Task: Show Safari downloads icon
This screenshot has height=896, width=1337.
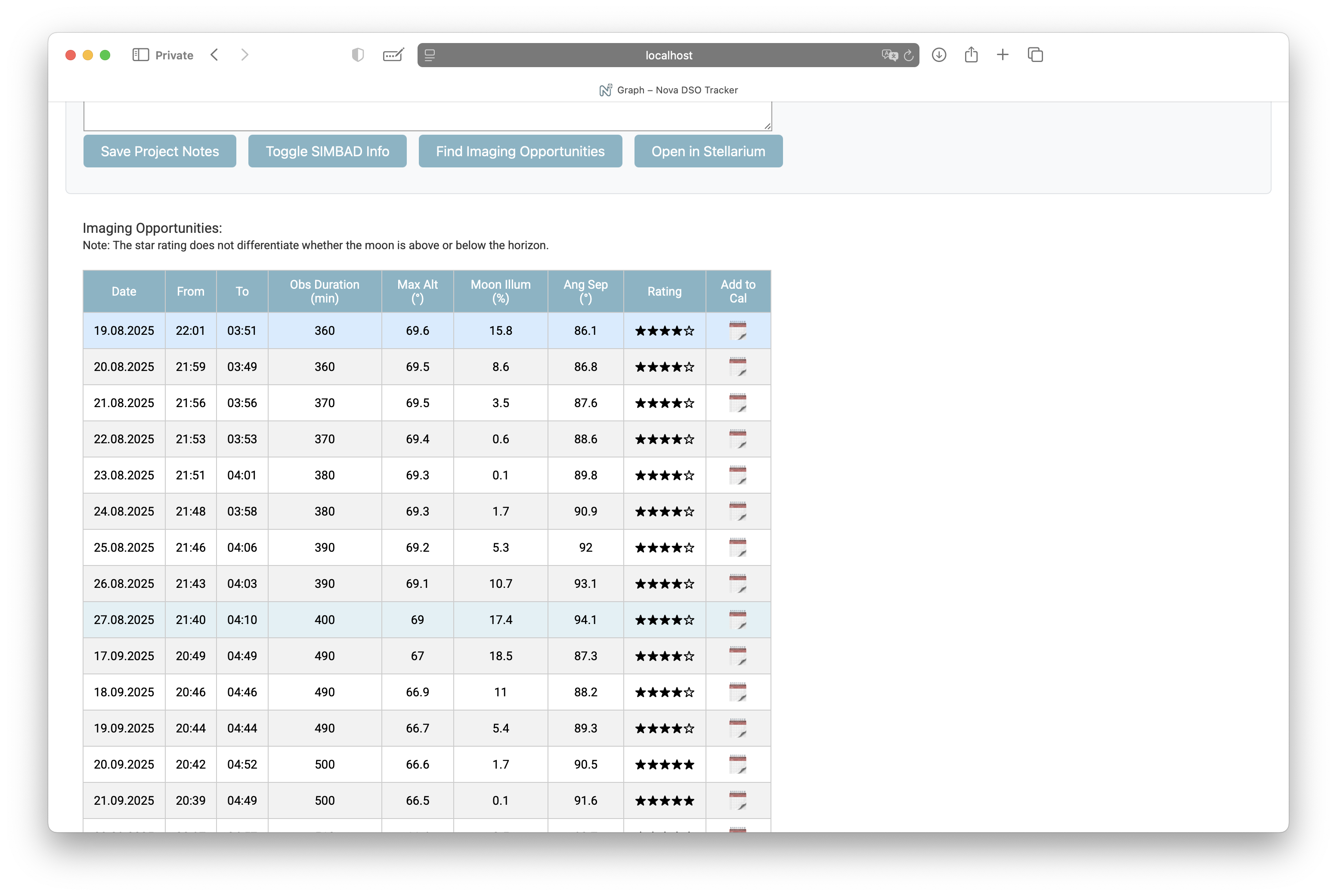Action: (938, 55)
